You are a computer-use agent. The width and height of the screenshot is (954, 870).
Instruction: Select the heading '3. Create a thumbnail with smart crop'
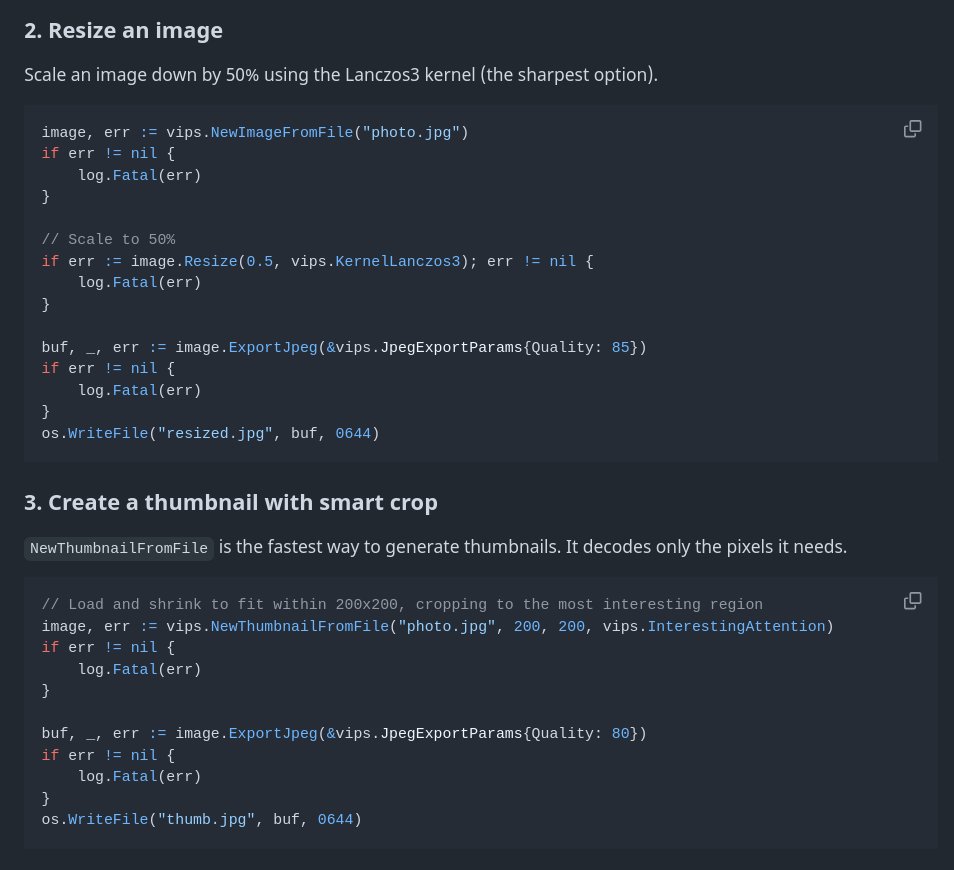coord(231,503)
